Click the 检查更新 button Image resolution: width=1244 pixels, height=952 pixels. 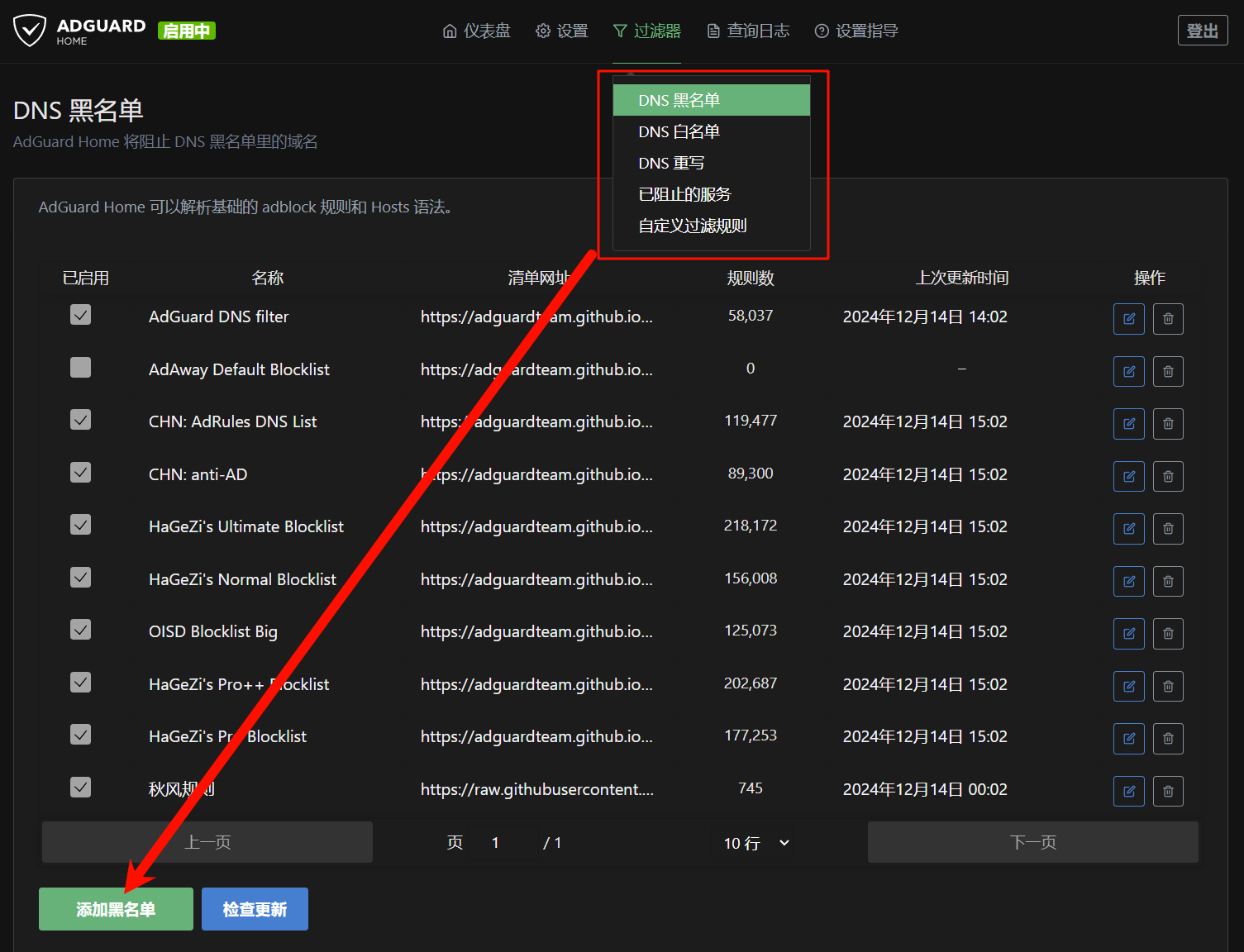(255, 909)
